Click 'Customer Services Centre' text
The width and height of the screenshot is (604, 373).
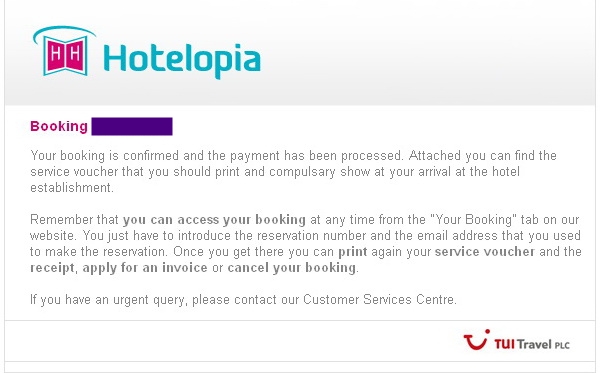[x=379, y=299]
